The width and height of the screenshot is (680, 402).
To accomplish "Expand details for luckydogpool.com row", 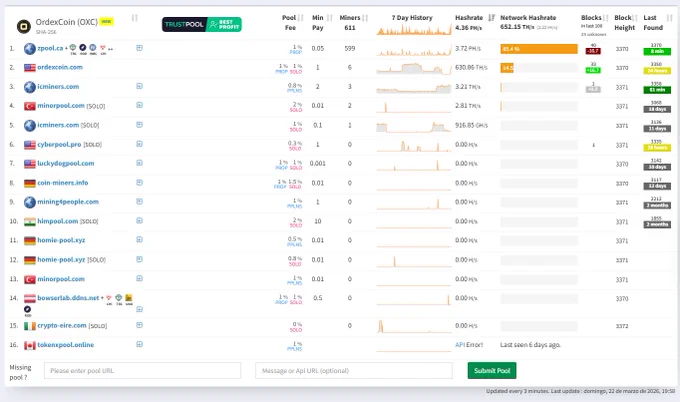I will click(x=139, y=163).
